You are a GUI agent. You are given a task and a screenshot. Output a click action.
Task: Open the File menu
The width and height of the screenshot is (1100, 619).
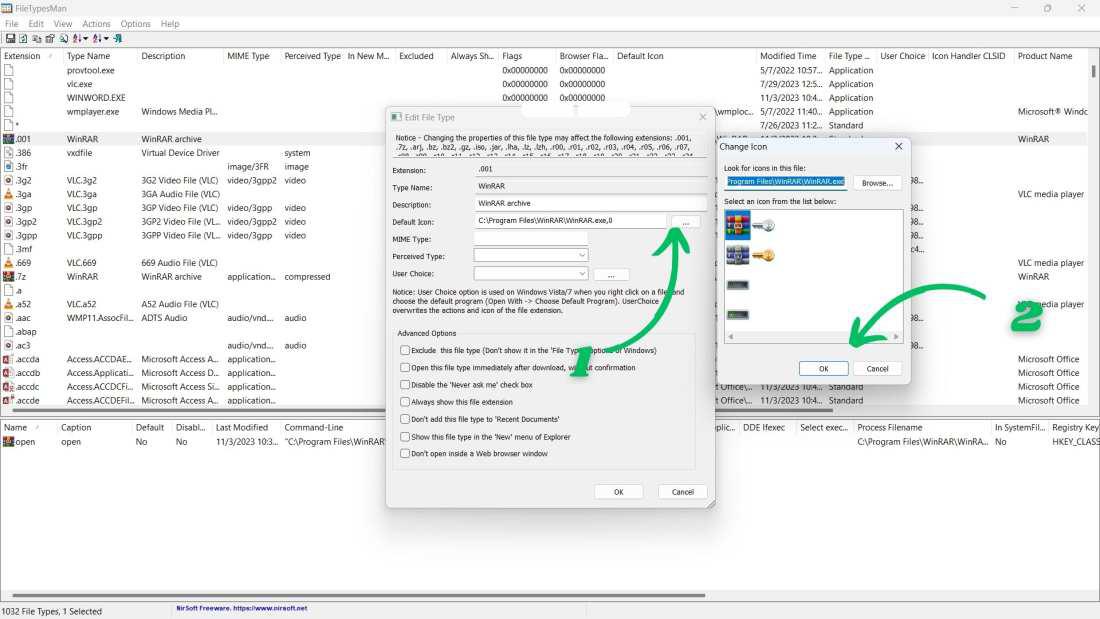point(12,24)
